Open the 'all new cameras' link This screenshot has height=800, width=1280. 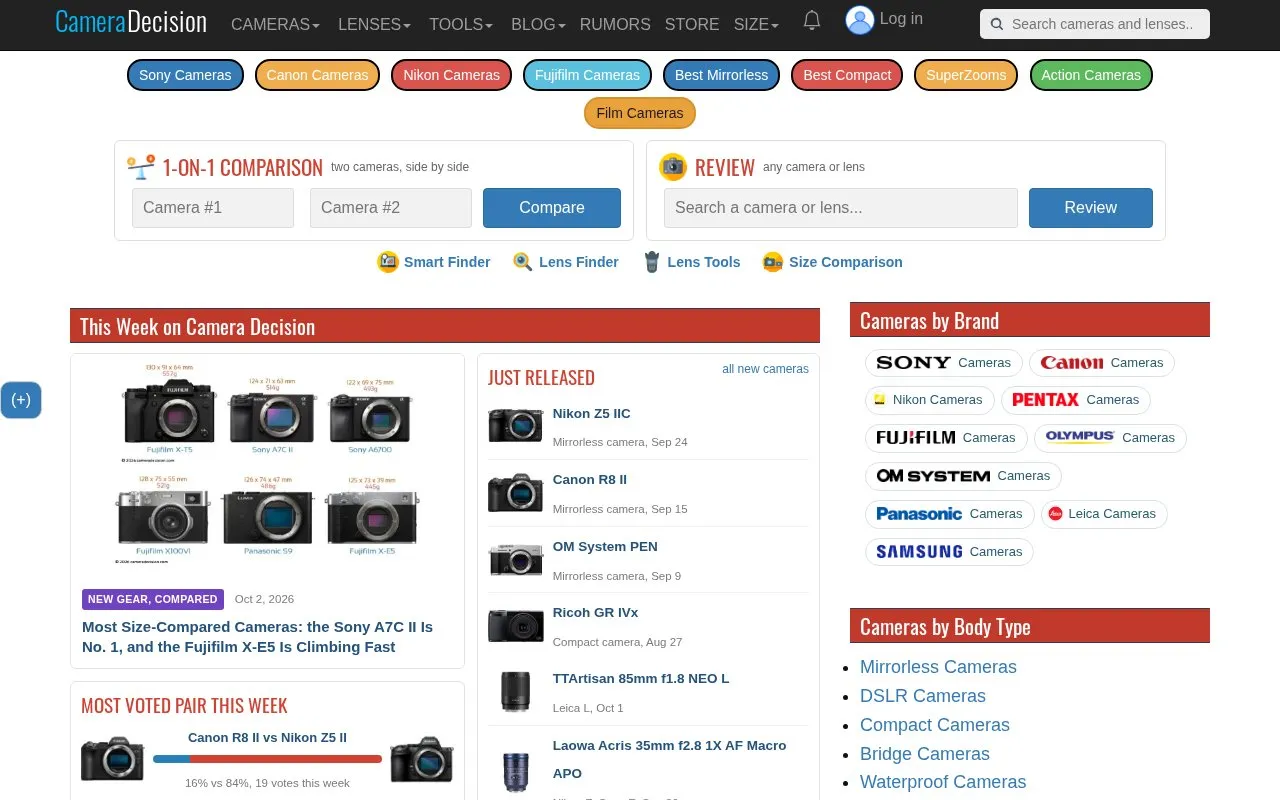[766, 369]
